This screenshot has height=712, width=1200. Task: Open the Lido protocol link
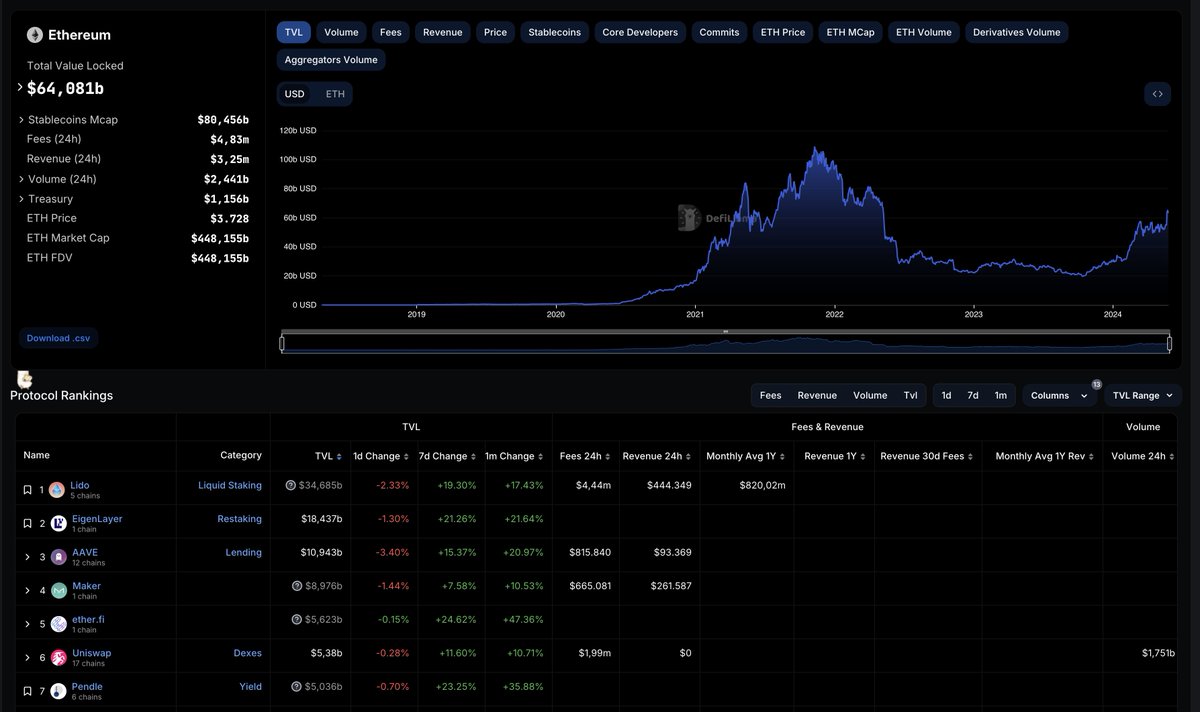coord(80,485)
